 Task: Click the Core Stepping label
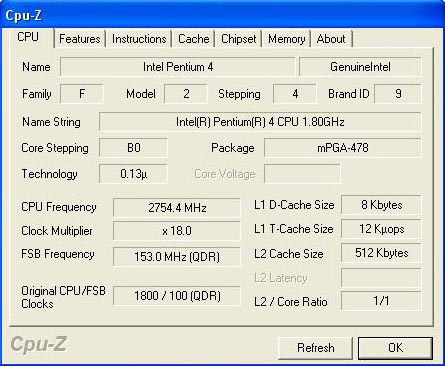tap(55, 148)
